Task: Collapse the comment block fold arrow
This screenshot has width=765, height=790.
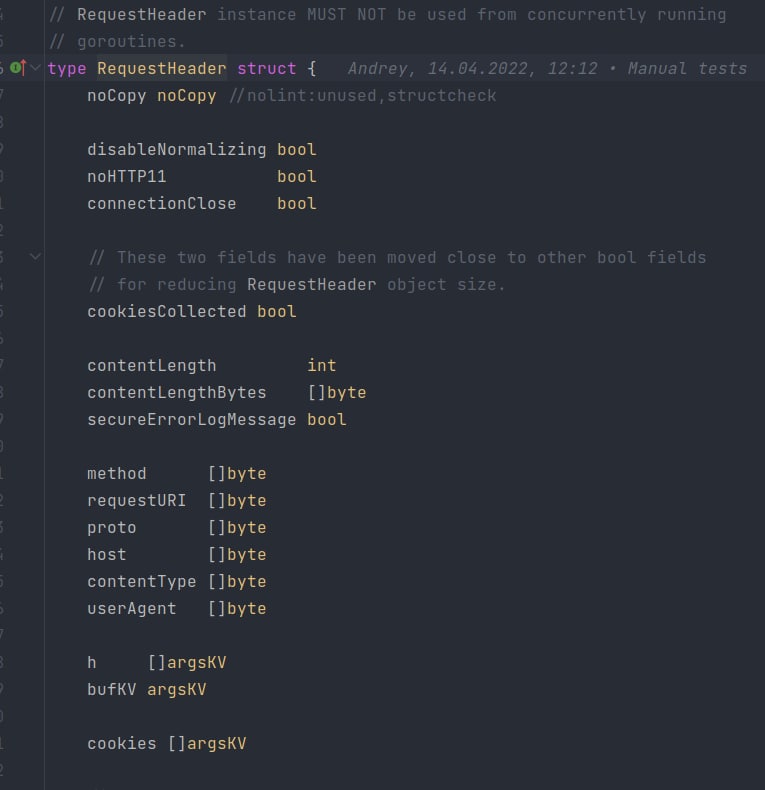Action: pos(35,257)
